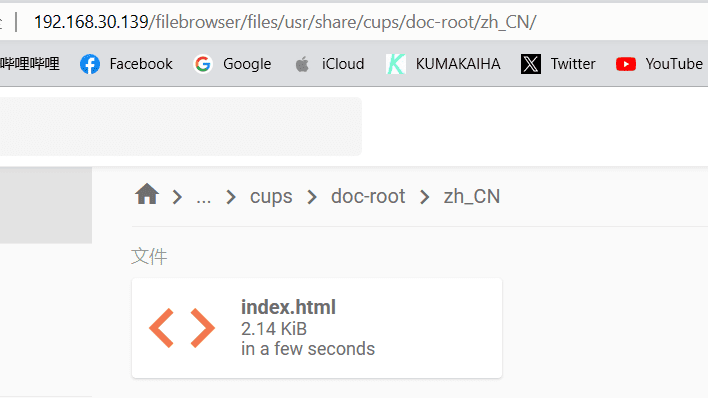The image size is (708, 398).
Task: Open the Facebook bookmark icon
Action: click(90, 64)
